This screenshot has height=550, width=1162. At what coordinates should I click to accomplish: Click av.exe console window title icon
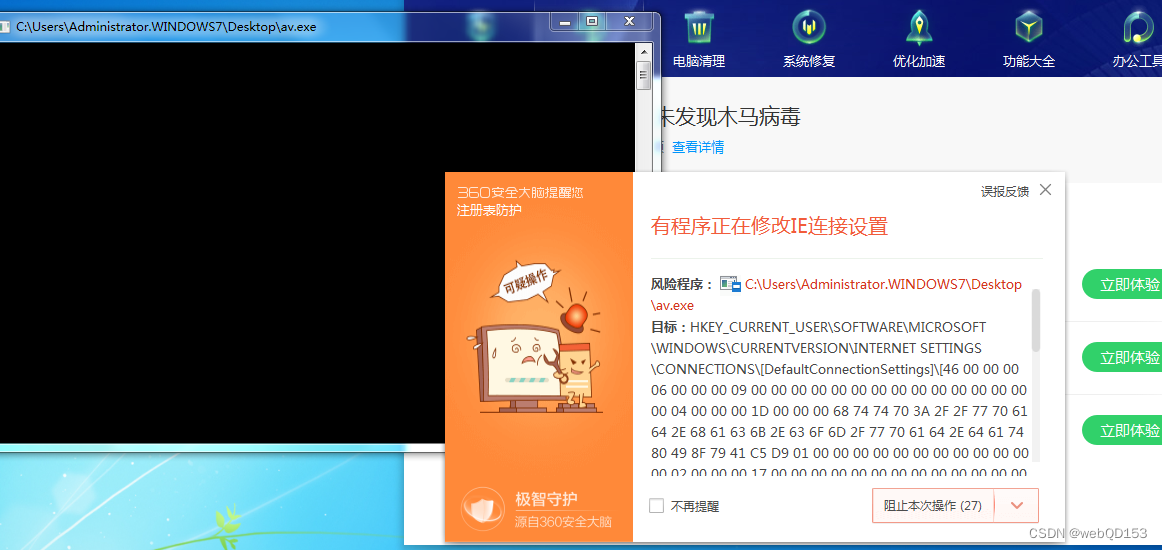[x=4, y=26]
